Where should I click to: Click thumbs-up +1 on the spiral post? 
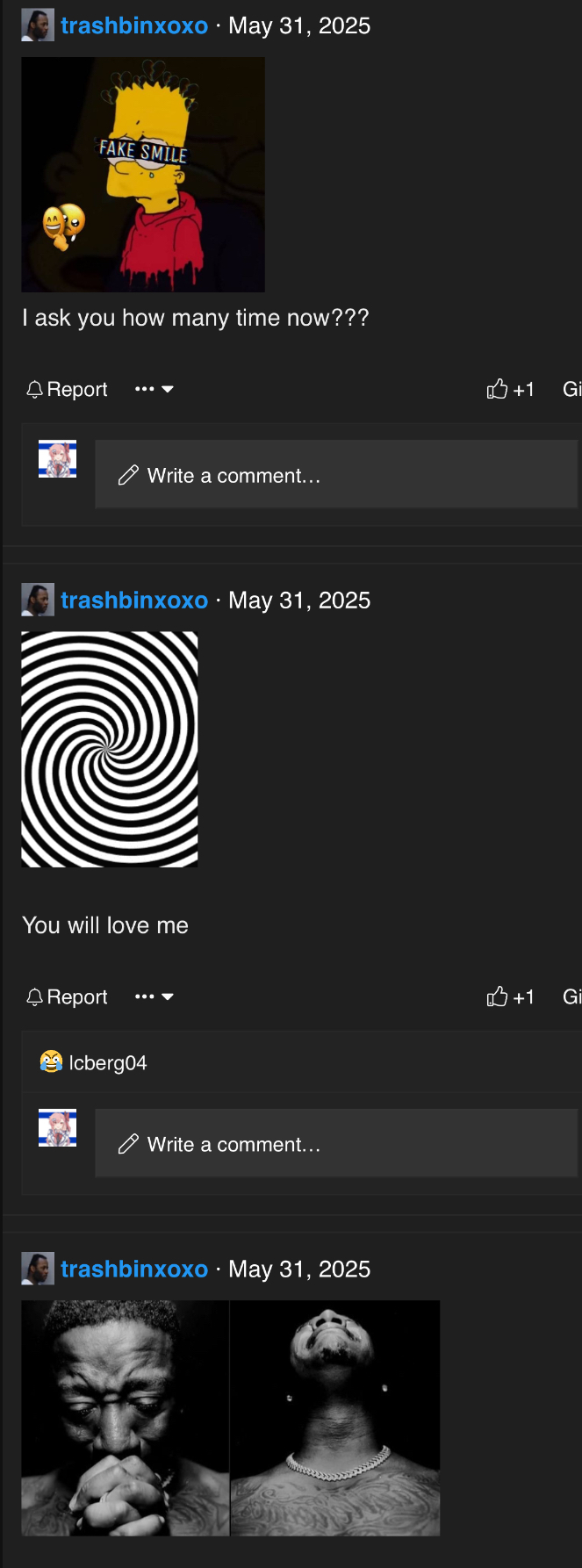point(510,996)
